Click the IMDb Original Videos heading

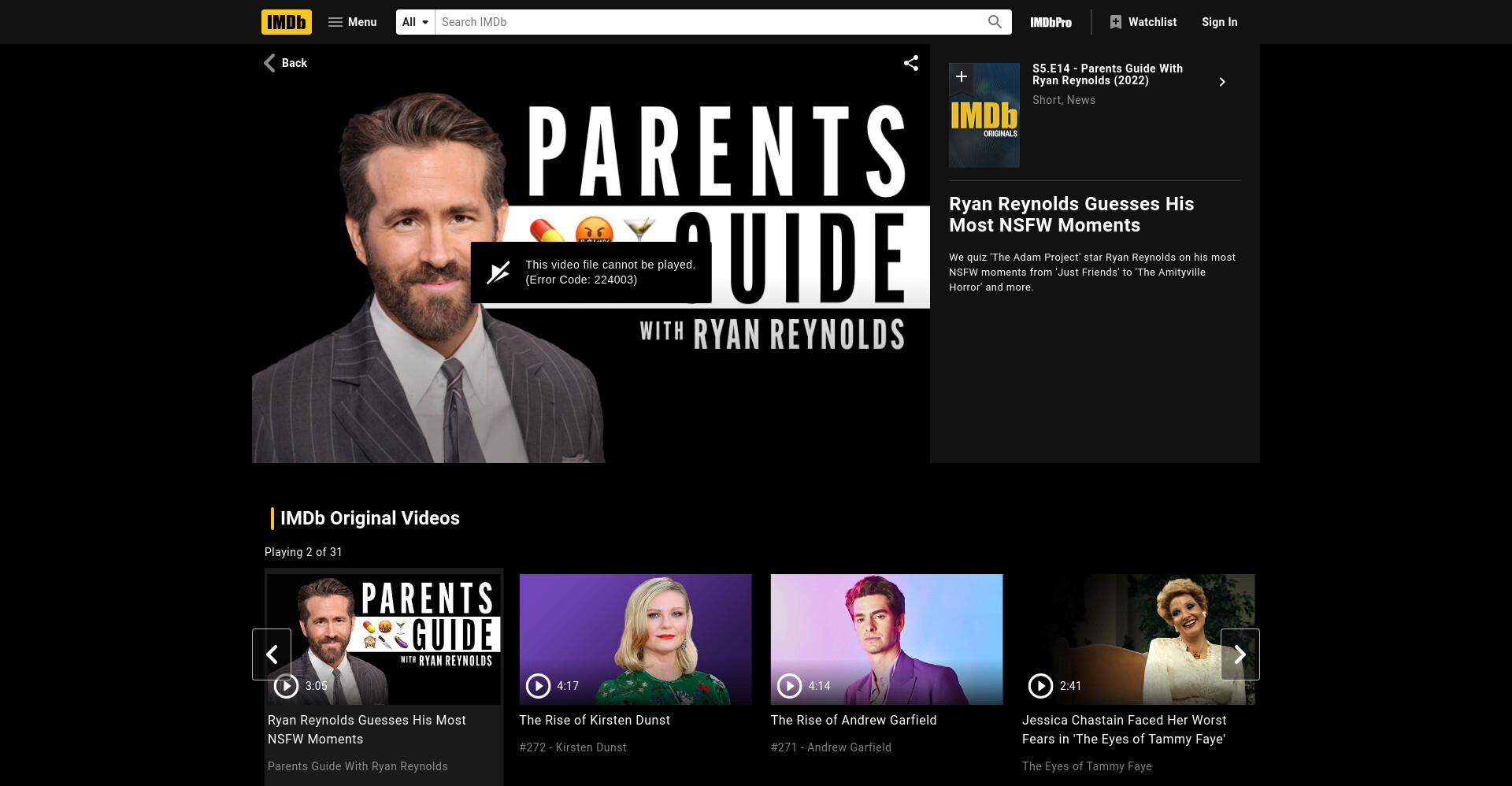[x=370, y=518]
